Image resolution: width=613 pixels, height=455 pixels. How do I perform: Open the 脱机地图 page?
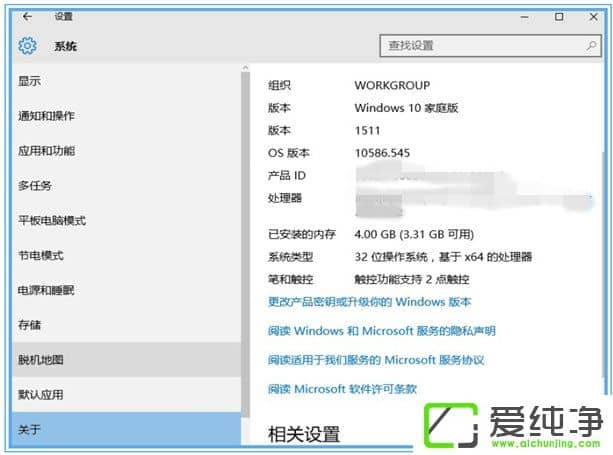click(x=126, y=360)
